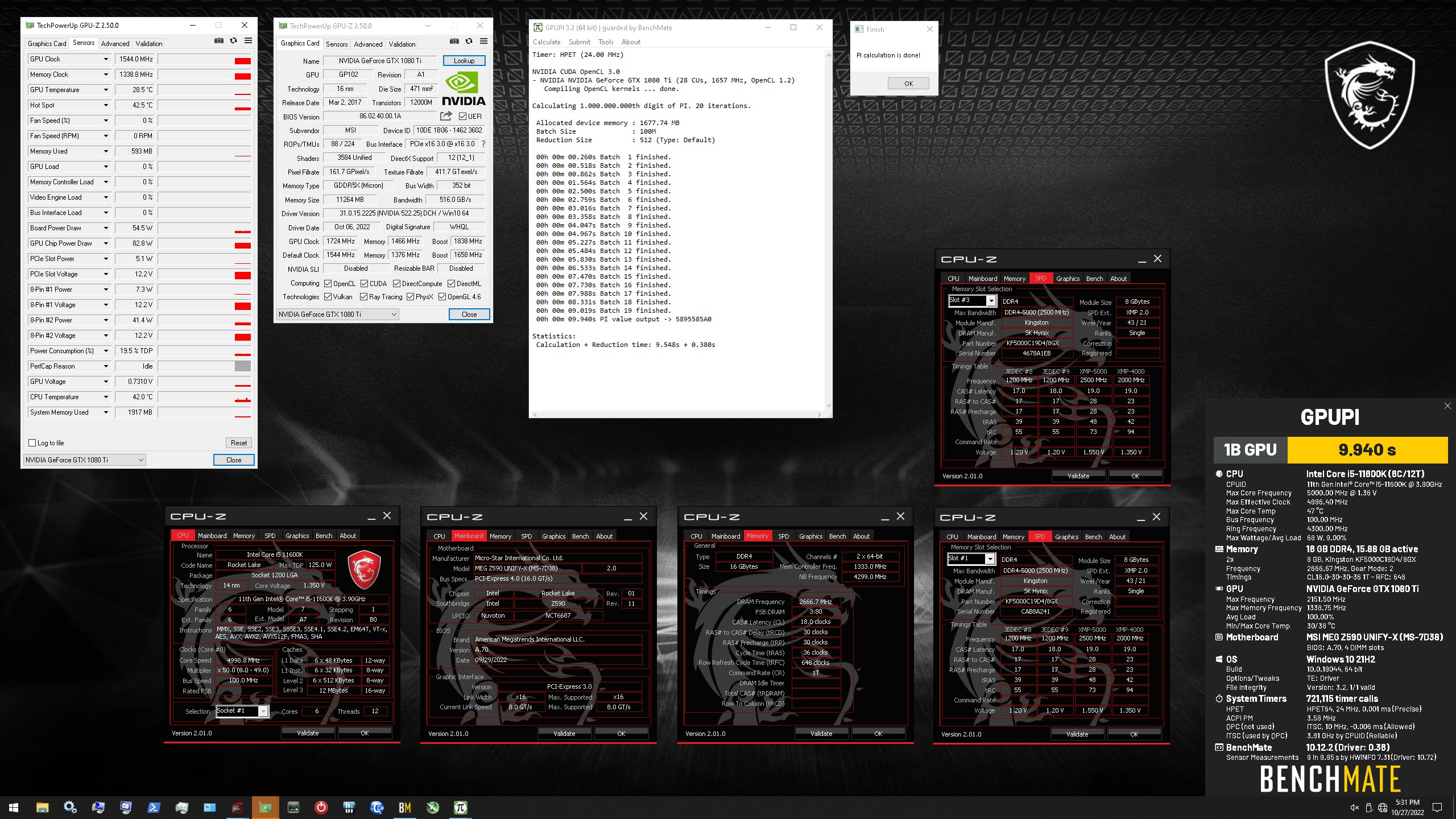Screen dimensions: 1456x819
Task: Open PowerShell from the taskbar
Action: (154, 808)
